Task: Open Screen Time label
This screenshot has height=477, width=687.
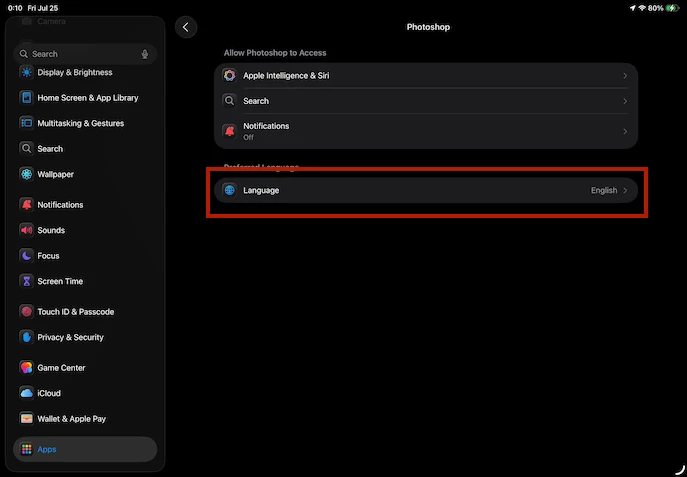Action: pos(60,281)
